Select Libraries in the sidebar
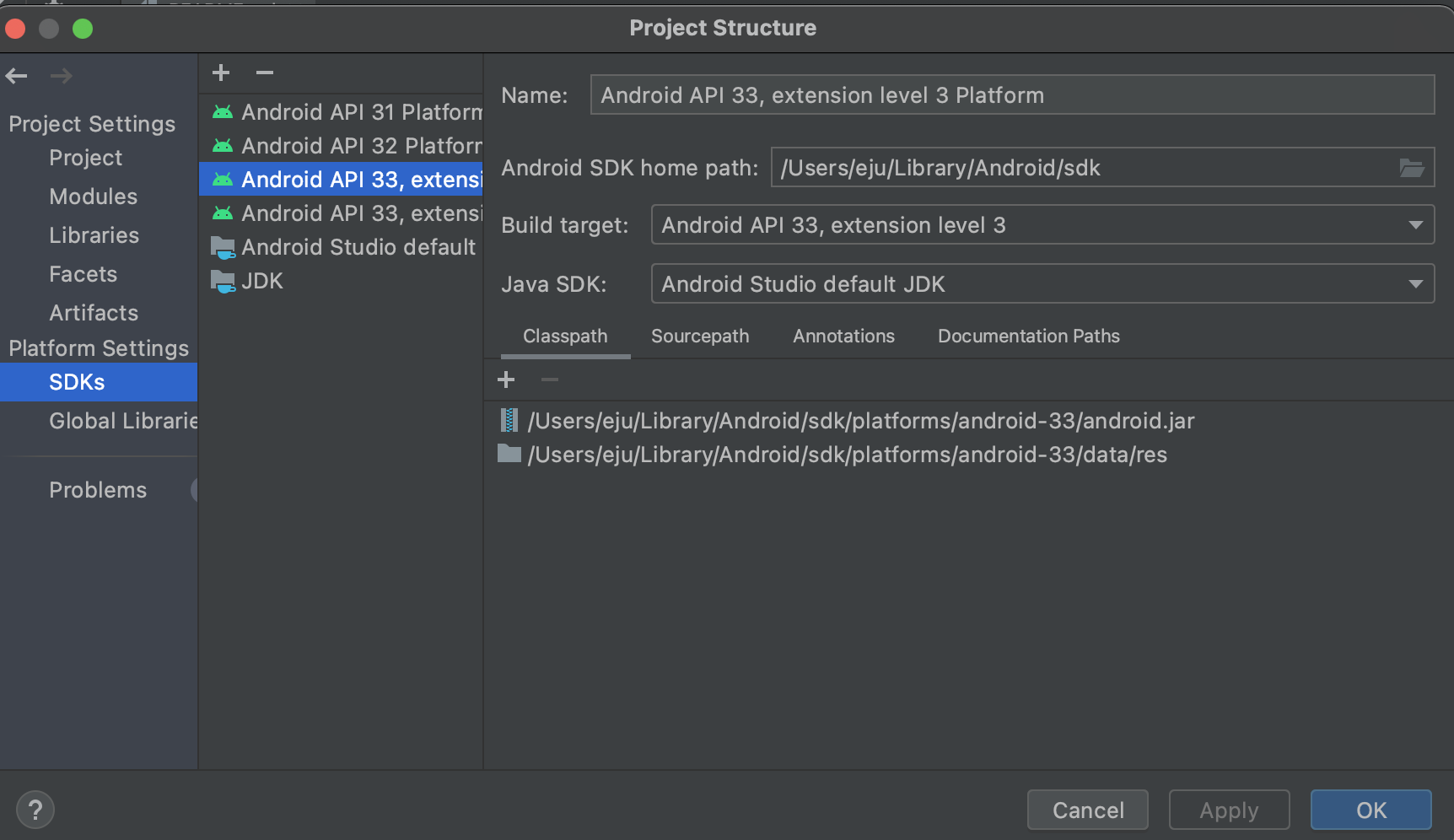1454x840 pixels. [94, 235]
